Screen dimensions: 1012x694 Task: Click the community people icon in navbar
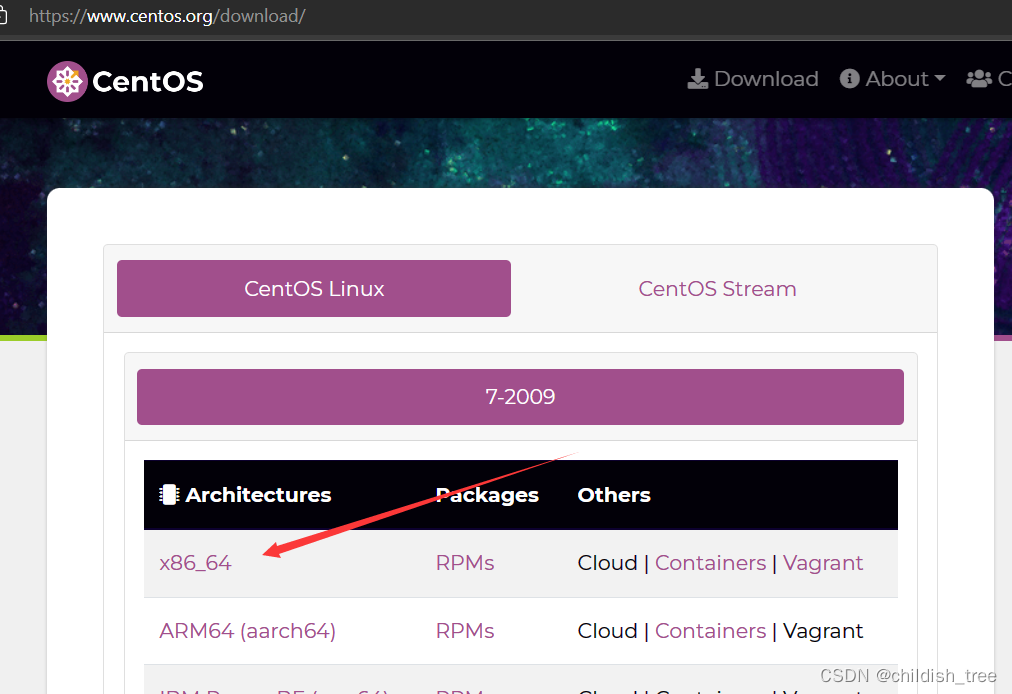(979, 79)
